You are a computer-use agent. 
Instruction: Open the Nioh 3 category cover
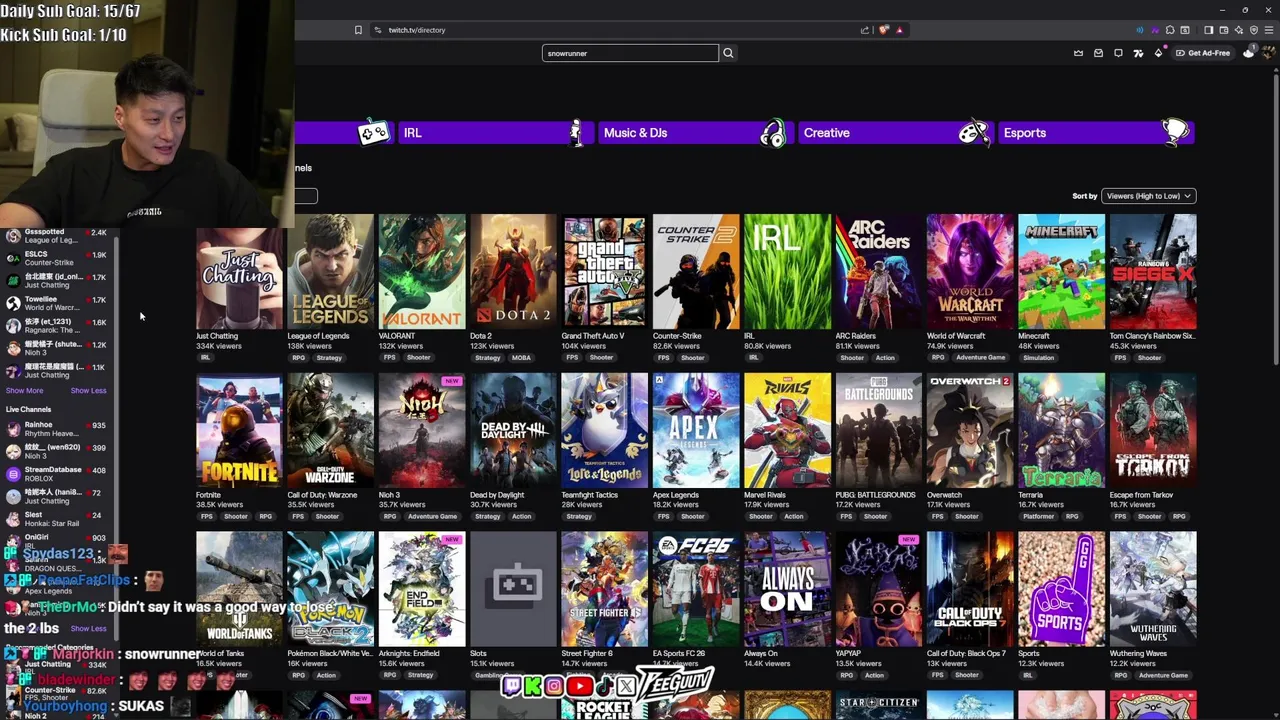tap(422, 430)
